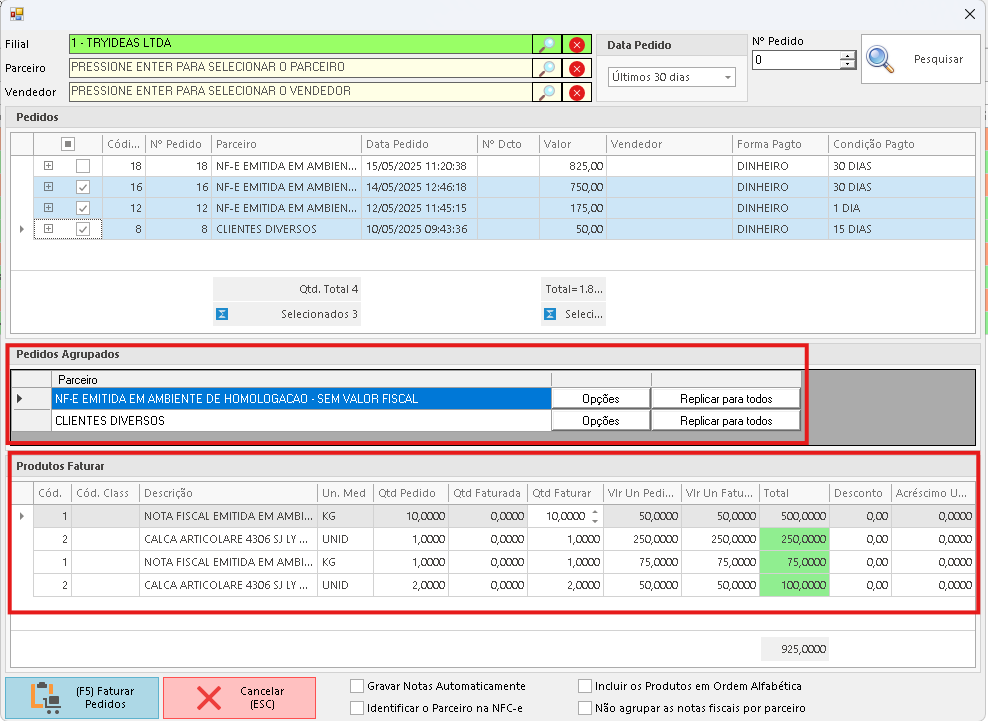Click Replicar para todos for CLIENTES DIVERSOS row
Screen dimensions: 988x721
coord(726,421)
